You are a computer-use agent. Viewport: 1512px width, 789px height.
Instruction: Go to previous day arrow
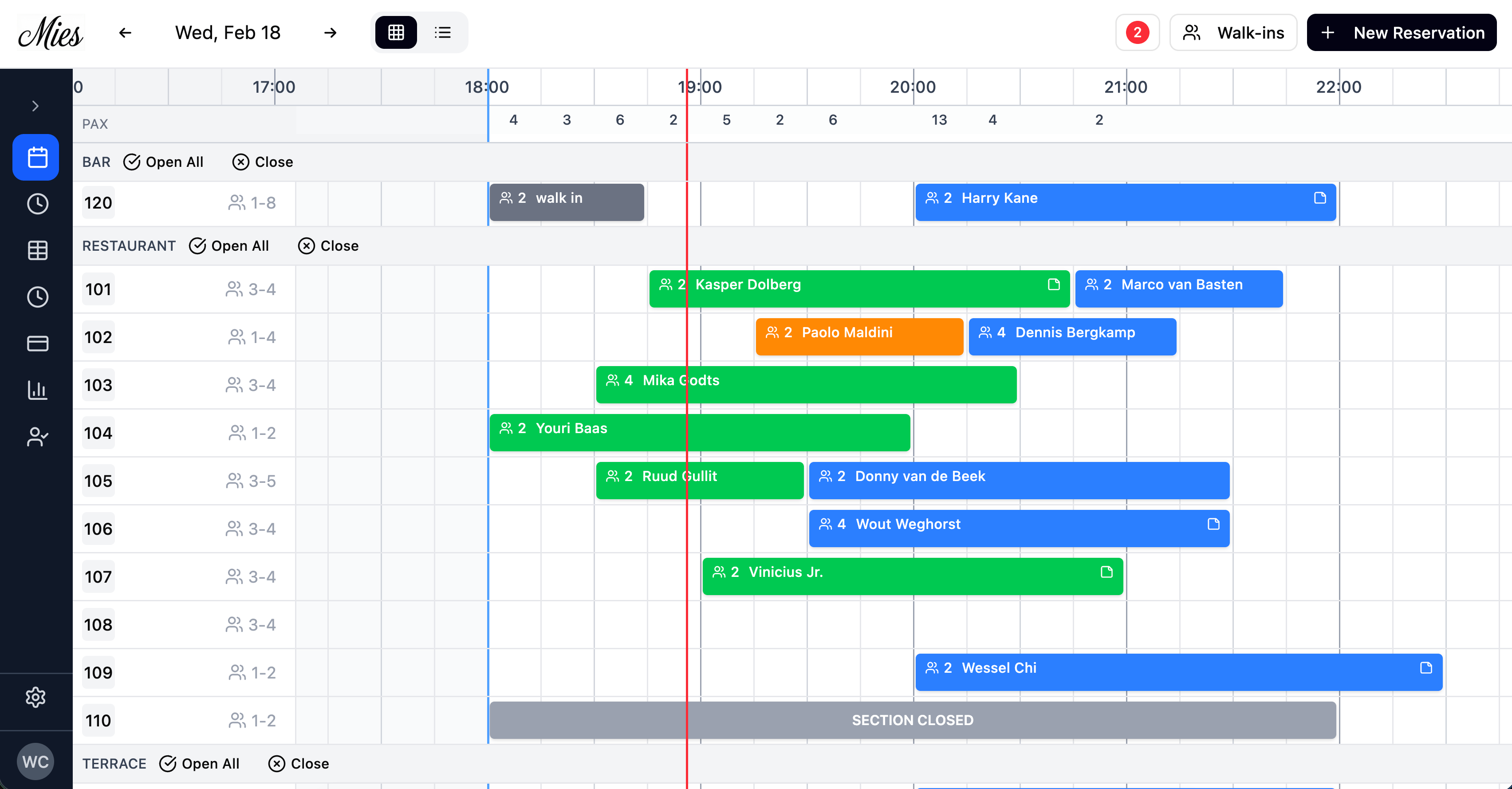(125, 32)
